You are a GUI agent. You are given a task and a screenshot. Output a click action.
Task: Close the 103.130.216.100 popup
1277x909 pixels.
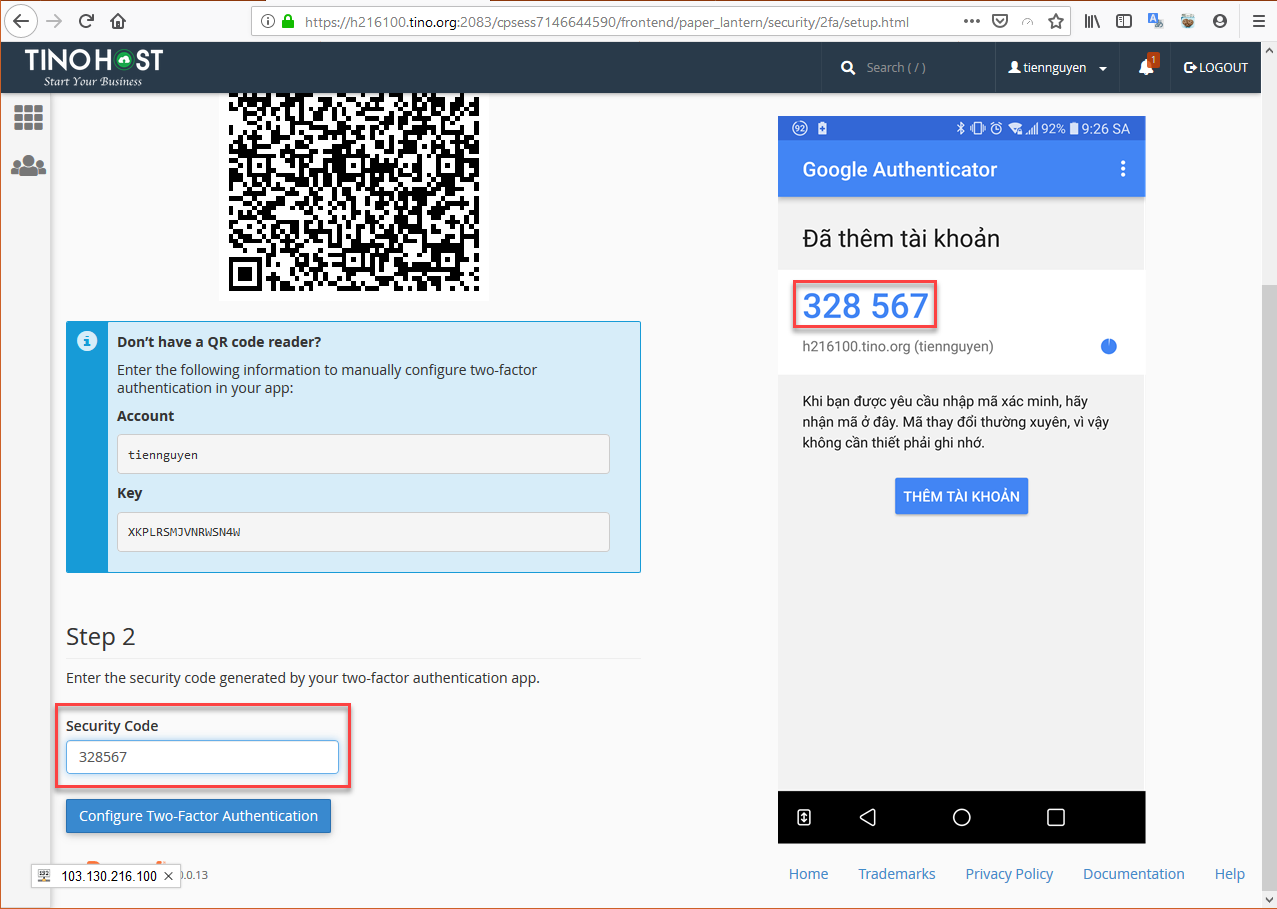pos(169,876)
